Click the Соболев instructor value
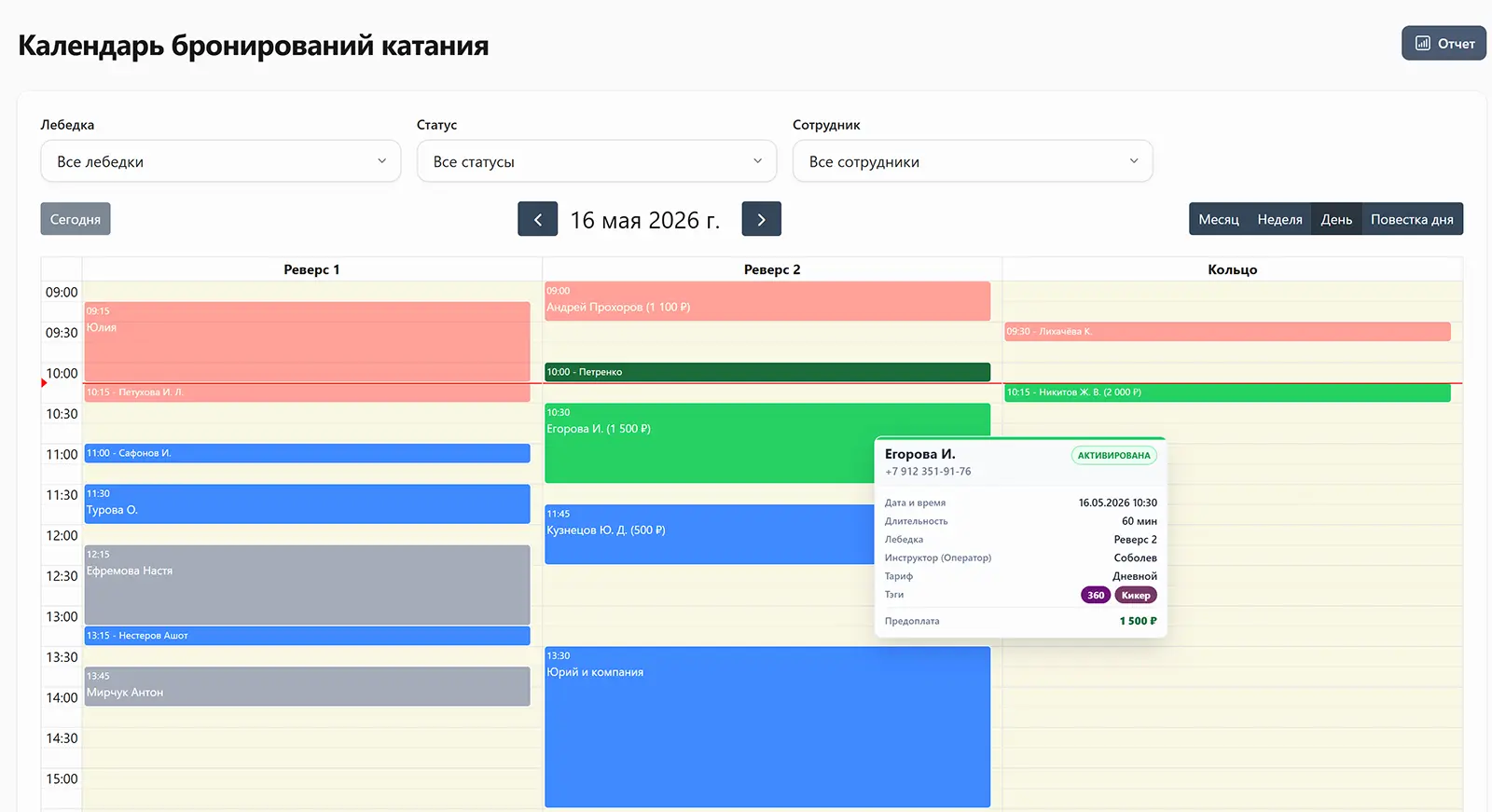The height and width of the screenshot is (812, 1492). 1136,557
